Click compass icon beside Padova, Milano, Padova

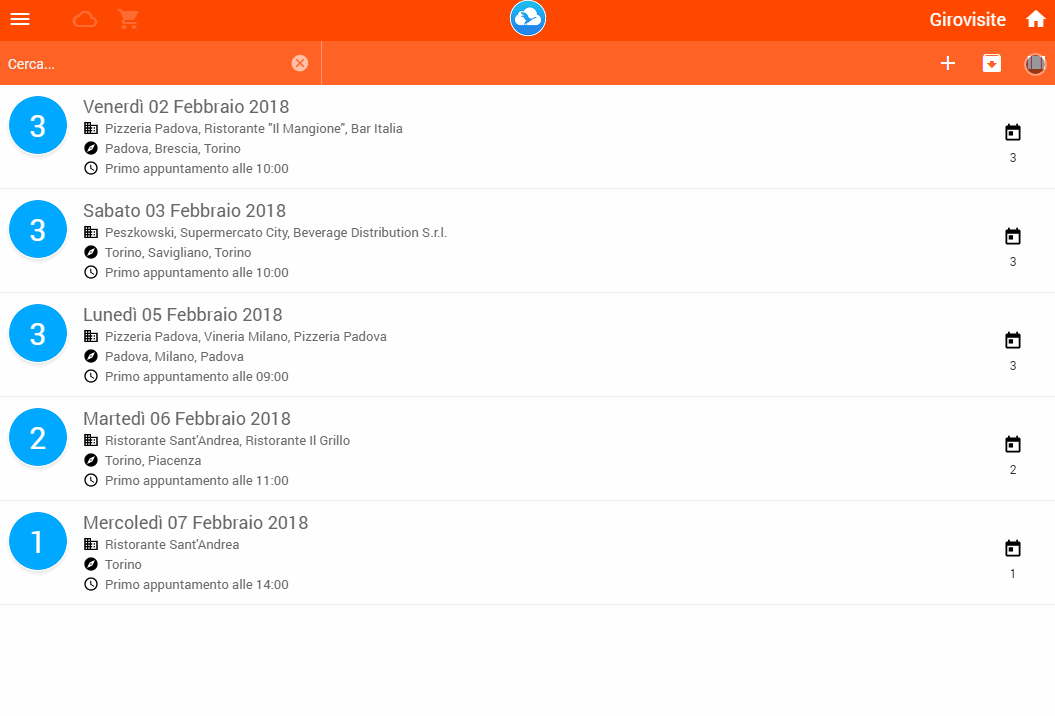(91, 356)
